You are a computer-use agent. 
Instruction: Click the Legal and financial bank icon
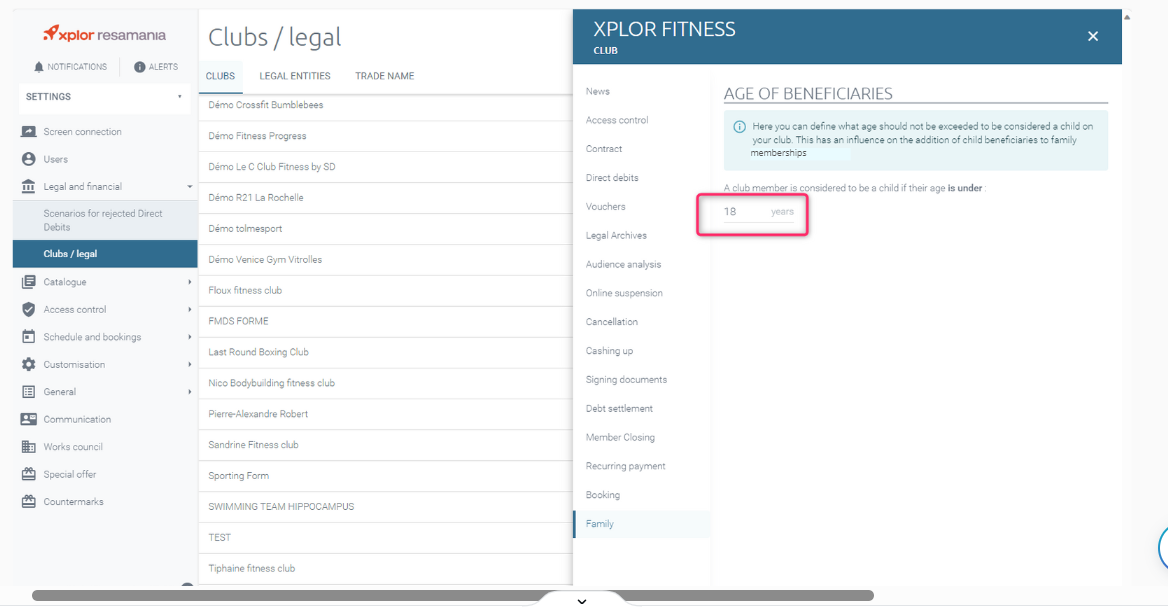pos(28,187)
